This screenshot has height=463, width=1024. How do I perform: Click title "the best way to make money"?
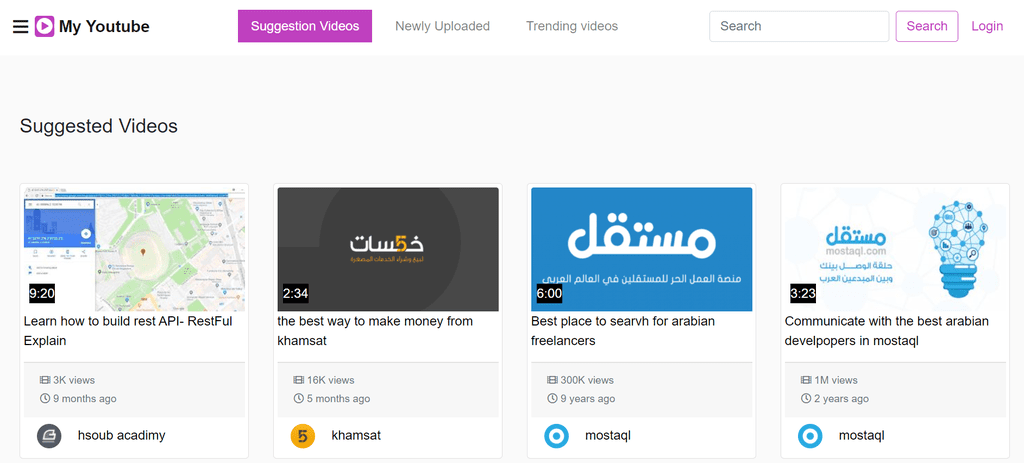(x=375, y=331)
